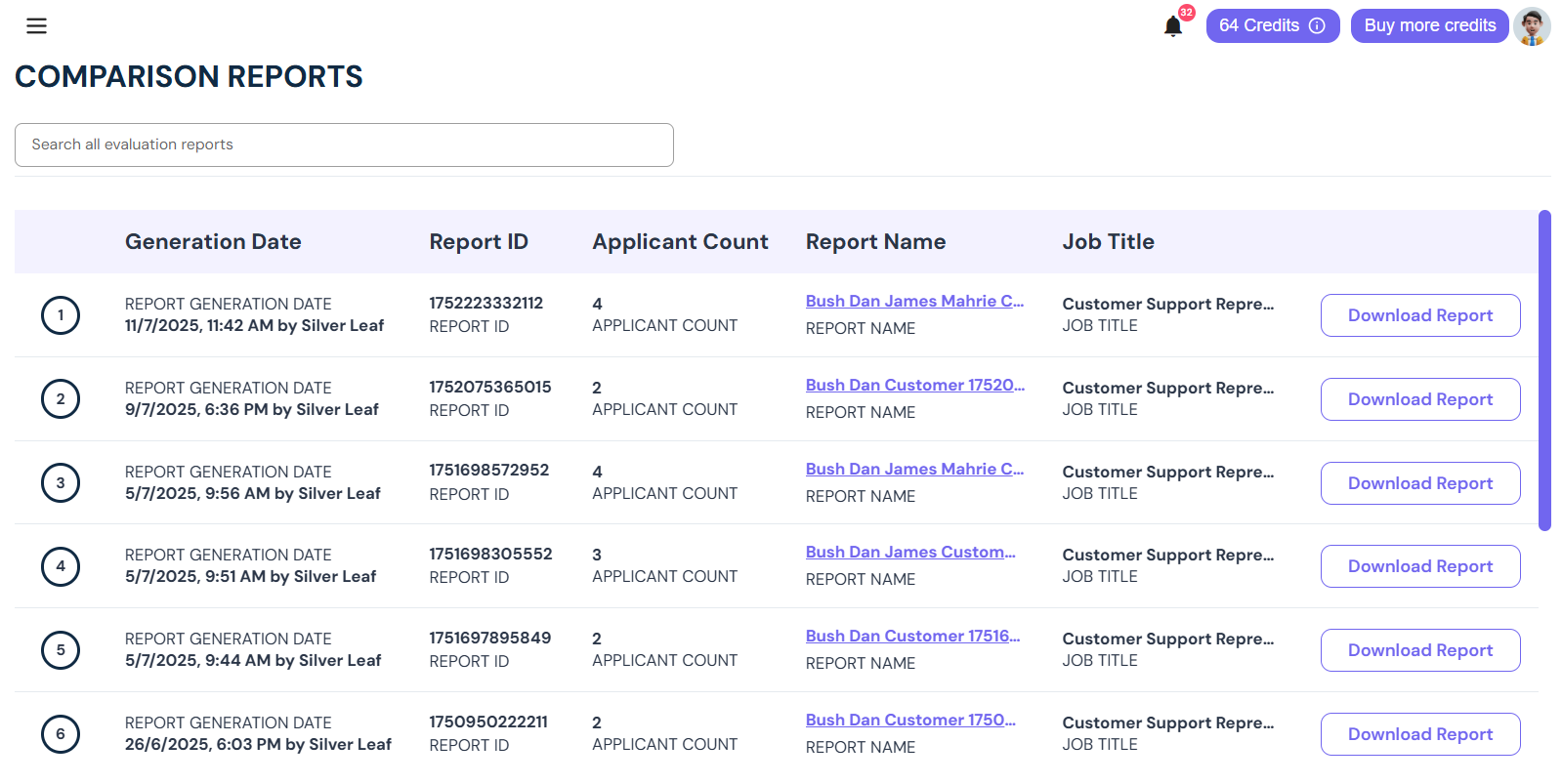
Task: Open Bush Dan Customer 1750... report link
Action: [910, 721]
